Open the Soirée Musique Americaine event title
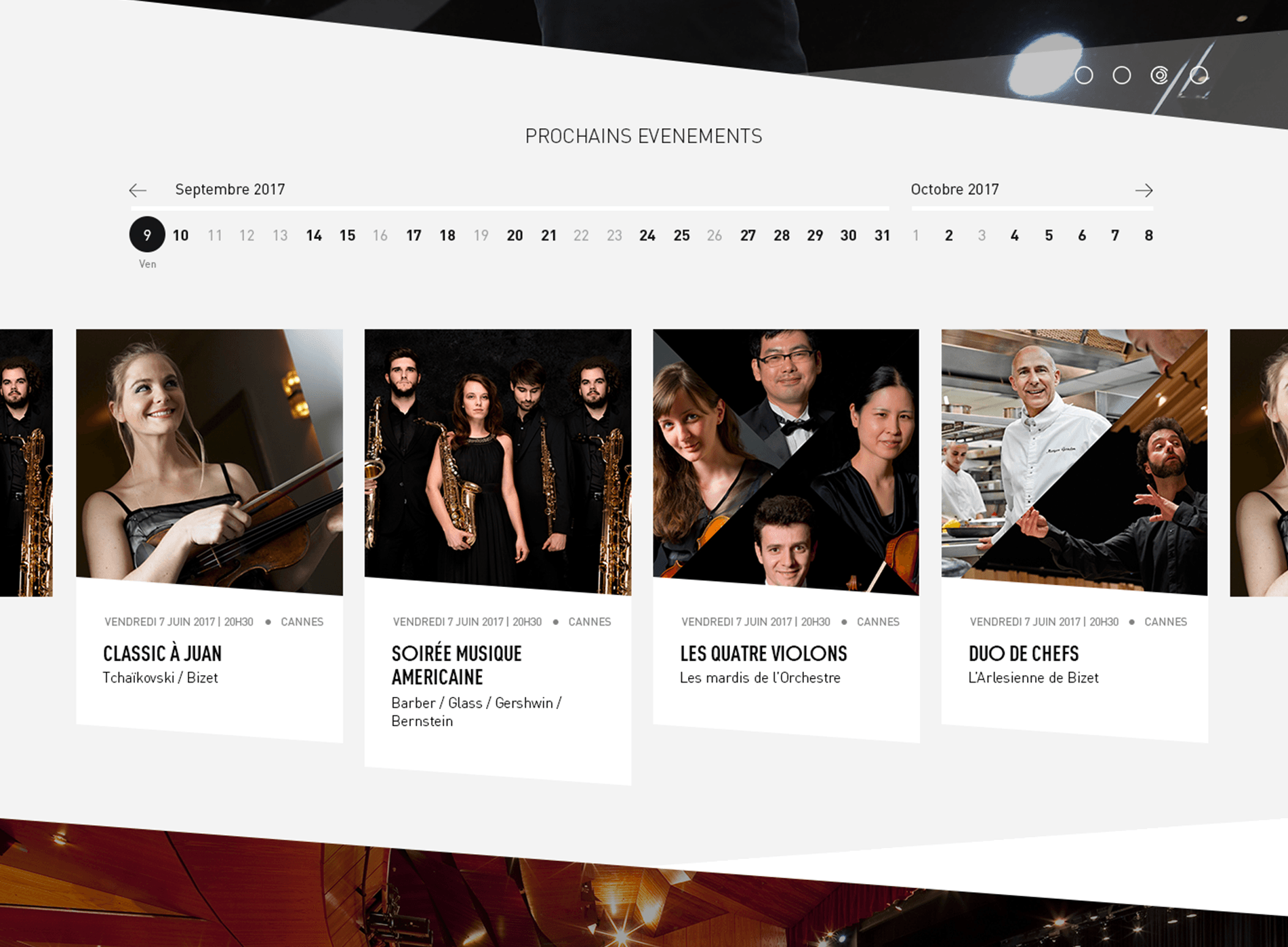The width and height of the screenshot is (1288, 947). (x=456, y=665)
